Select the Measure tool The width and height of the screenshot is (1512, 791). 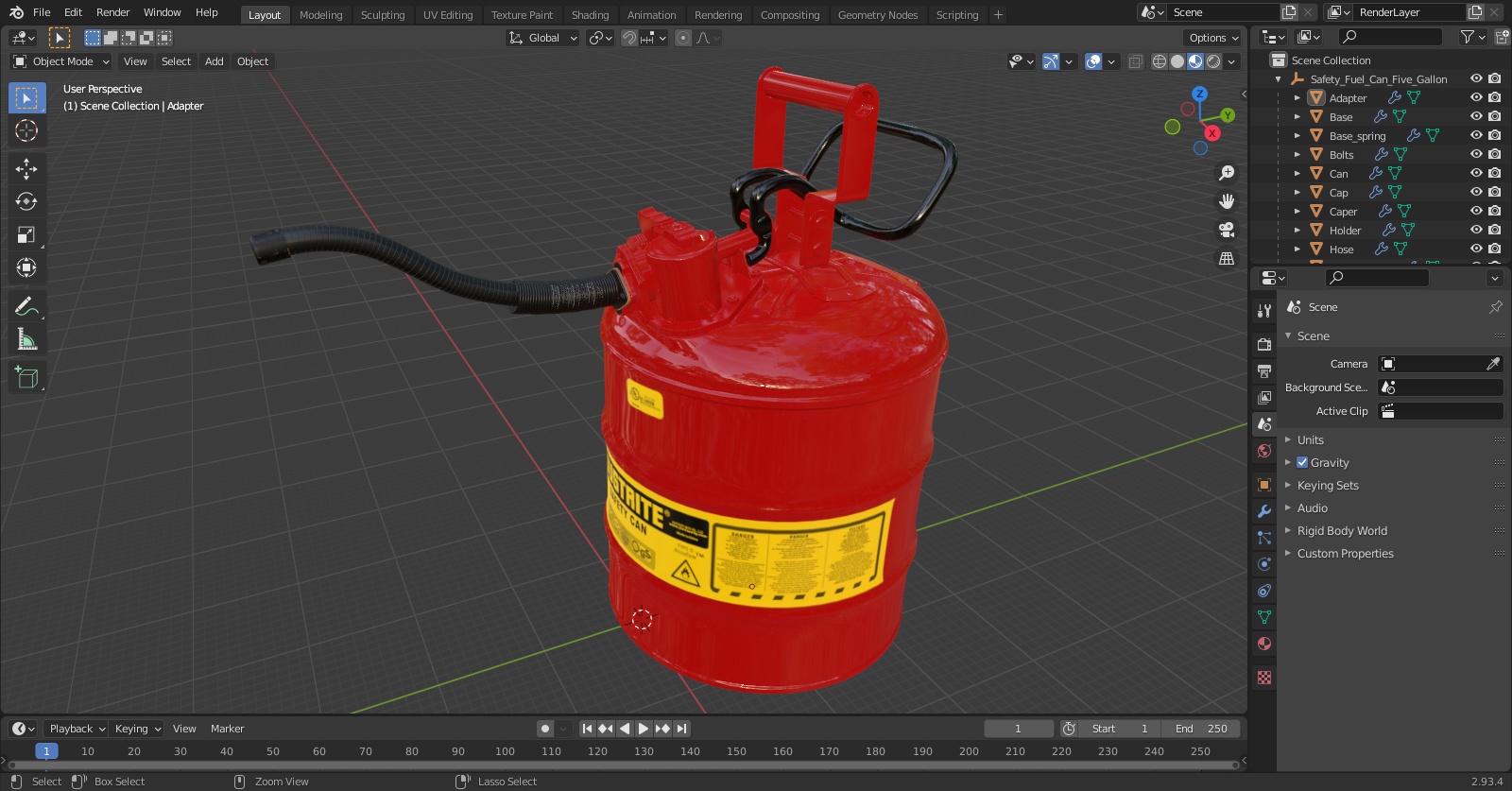[26, 340]
